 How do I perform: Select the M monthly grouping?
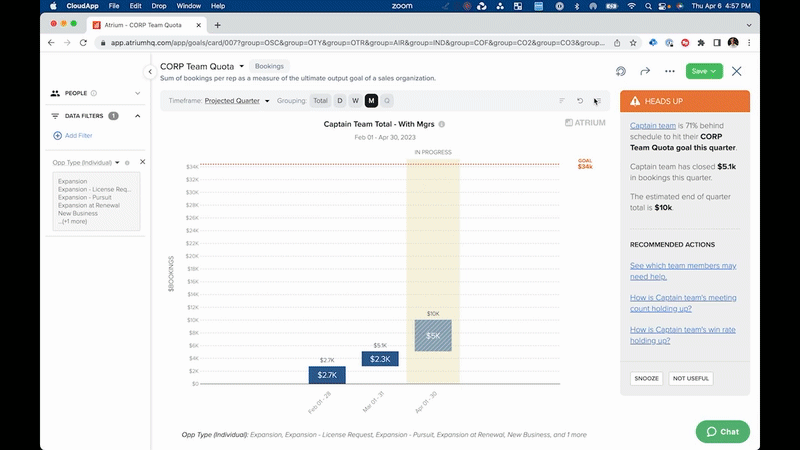click(371, 101)
